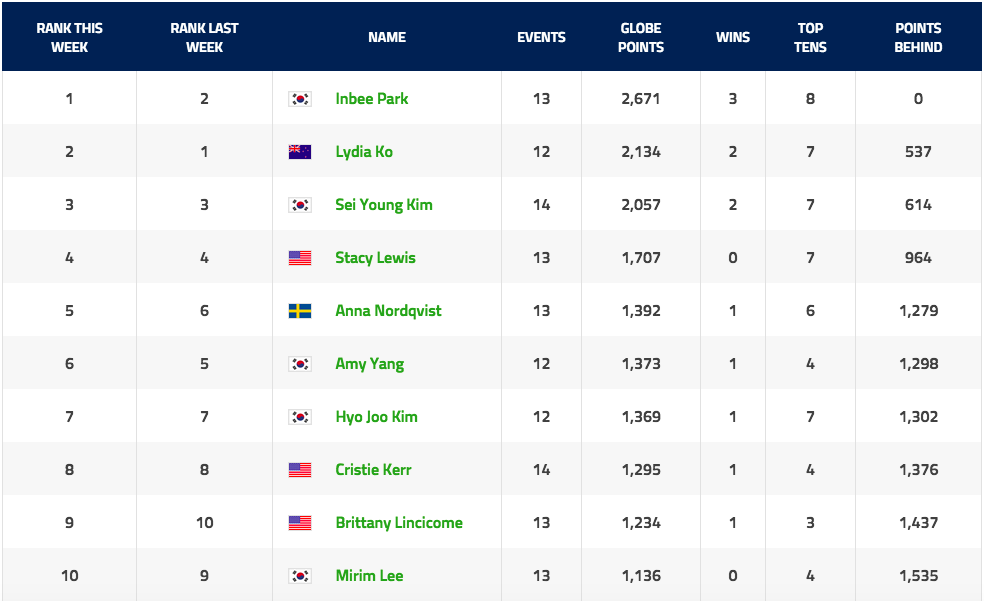
Task: Open Inbee Park's player profile link
Action: point(371,99)
